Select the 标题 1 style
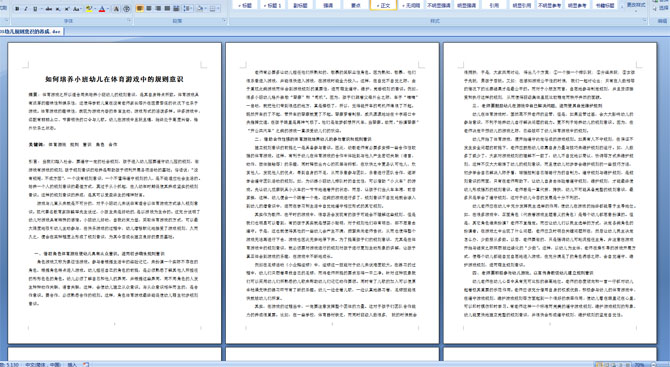The image size is (670, 367). [x=272, y=5]
